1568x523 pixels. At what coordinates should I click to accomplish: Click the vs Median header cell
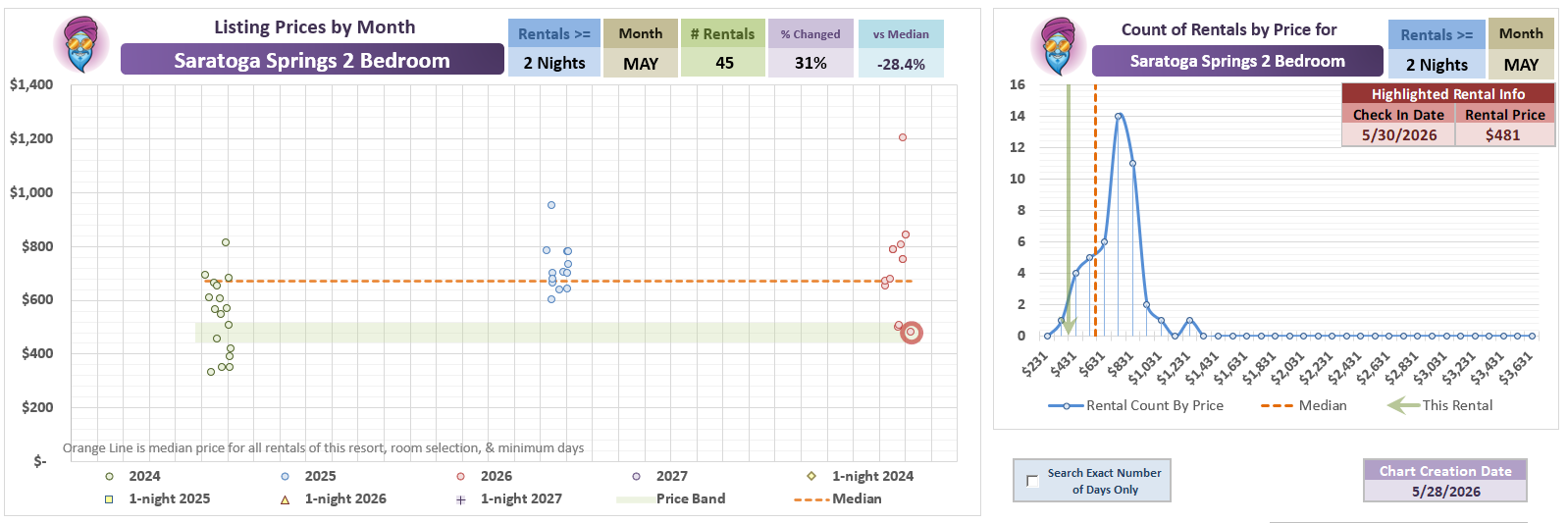coord(901,33)
